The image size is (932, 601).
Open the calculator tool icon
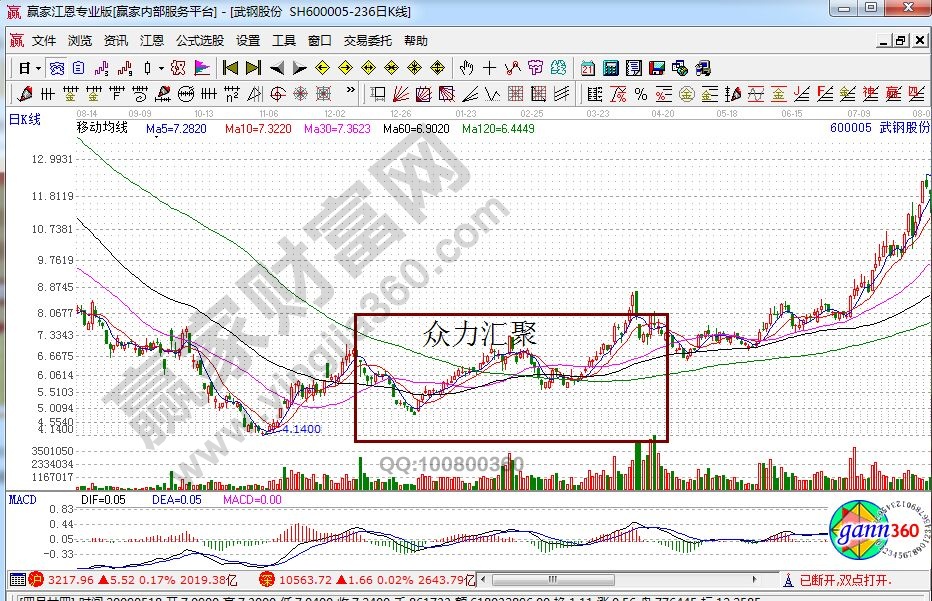click(609, 68)
